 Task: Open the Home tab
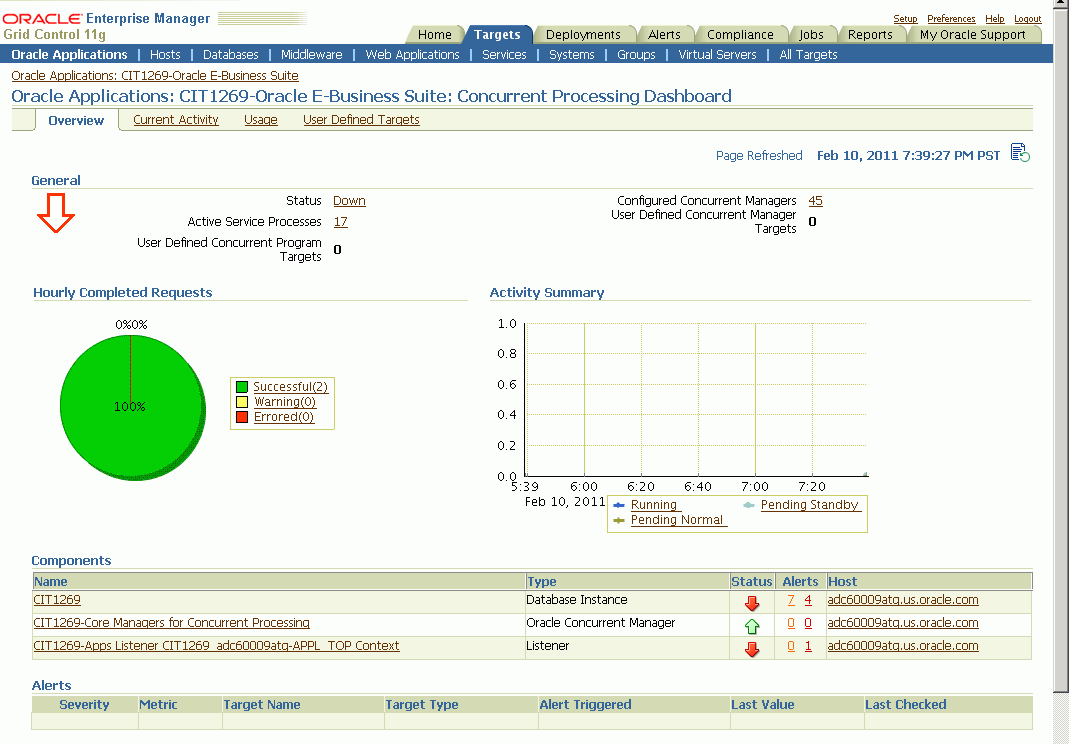[x=434, y=35]
